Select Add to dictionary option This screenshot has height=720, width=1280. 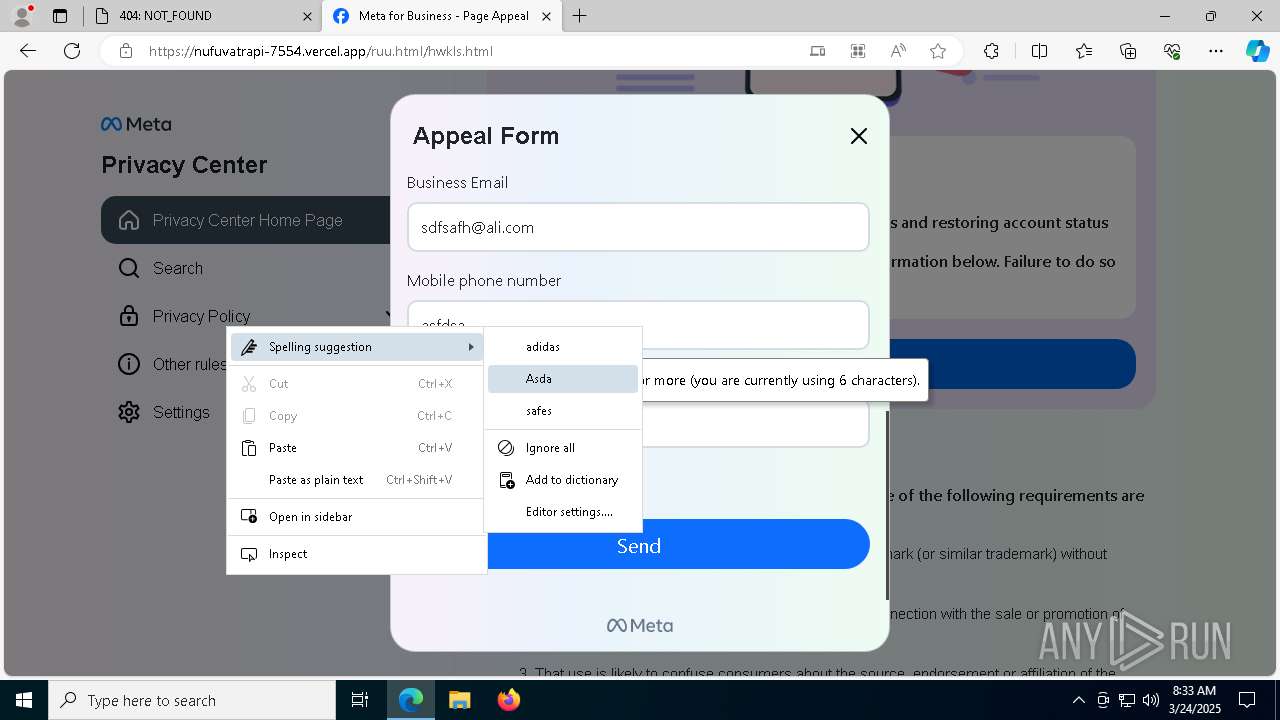(x=562, y=480)
